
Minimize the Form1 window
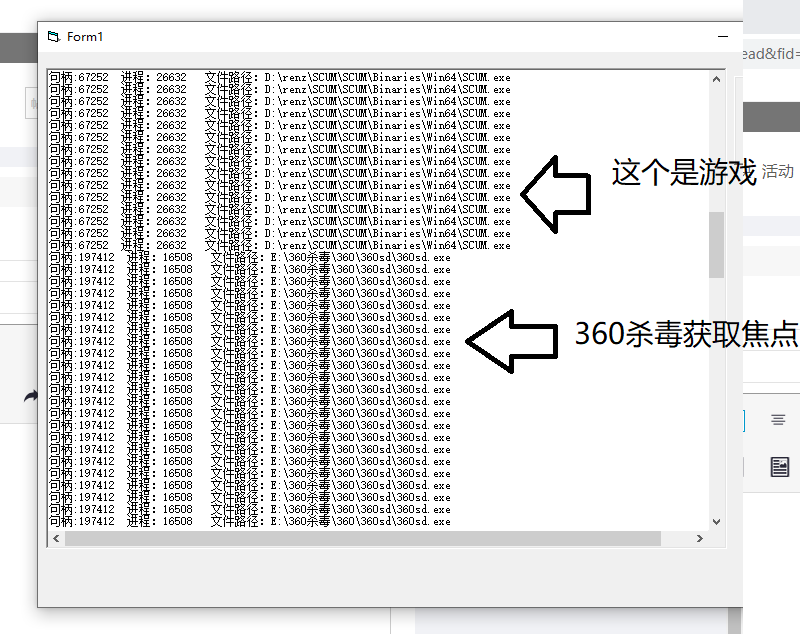coord(723,34)
